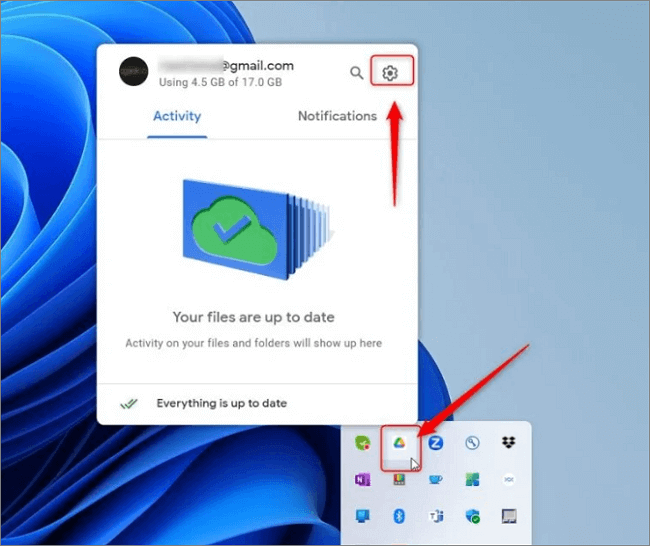Click the 'Everything is up to date' status

[x=222, y=403]
